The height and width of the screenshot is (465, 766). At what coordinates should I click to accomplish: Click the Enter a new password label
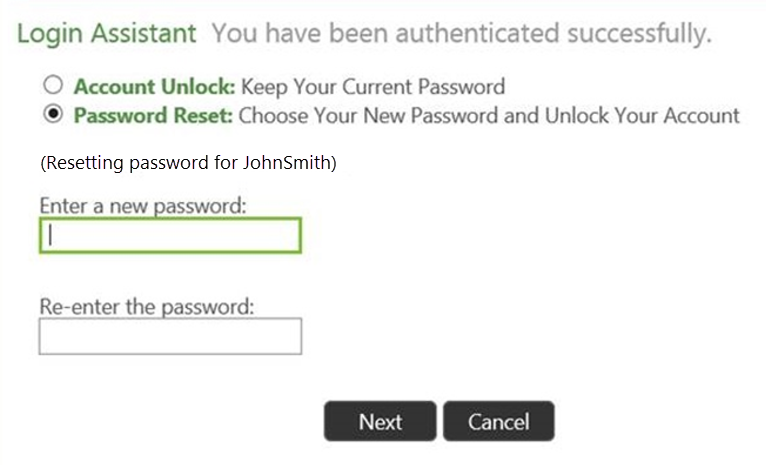point(143,206)
